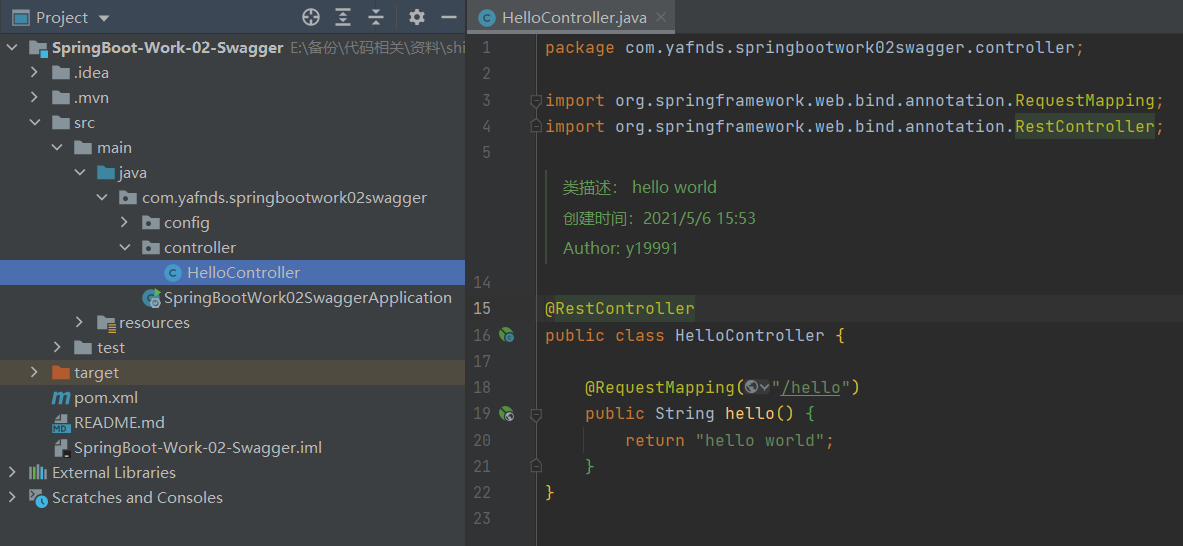Click RequestMapping in import statement

click(x=1084, y=100)
